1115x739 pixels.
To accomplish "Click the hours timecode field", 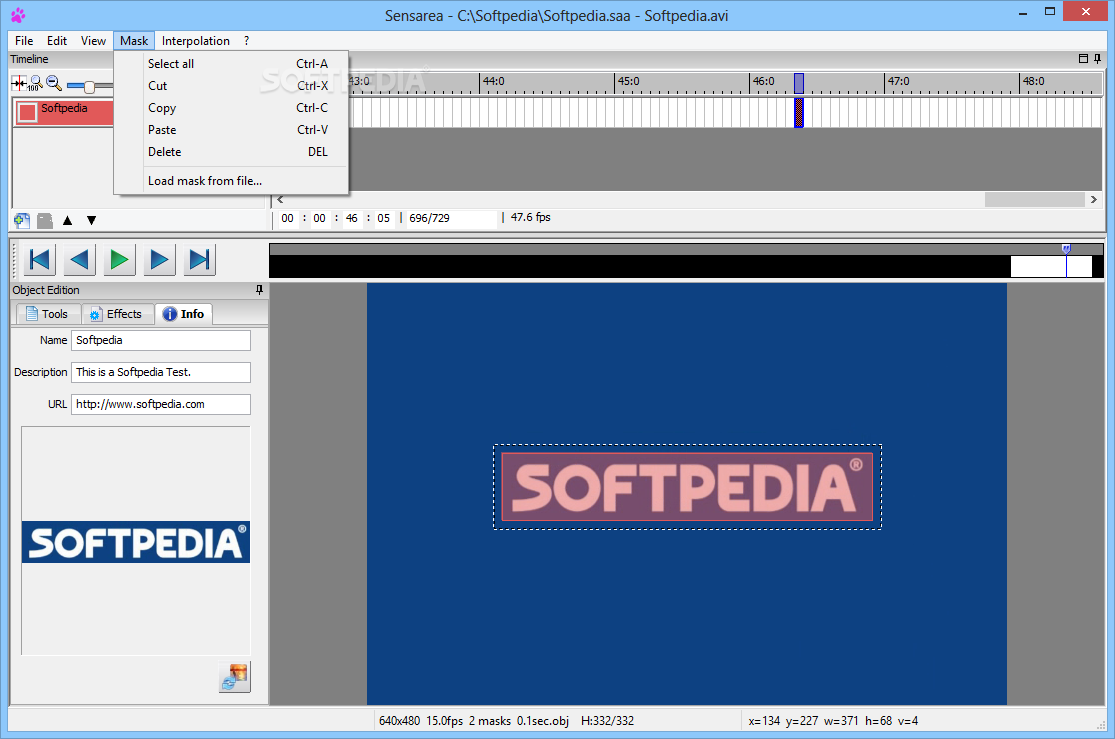I will [x=287, y=218].
